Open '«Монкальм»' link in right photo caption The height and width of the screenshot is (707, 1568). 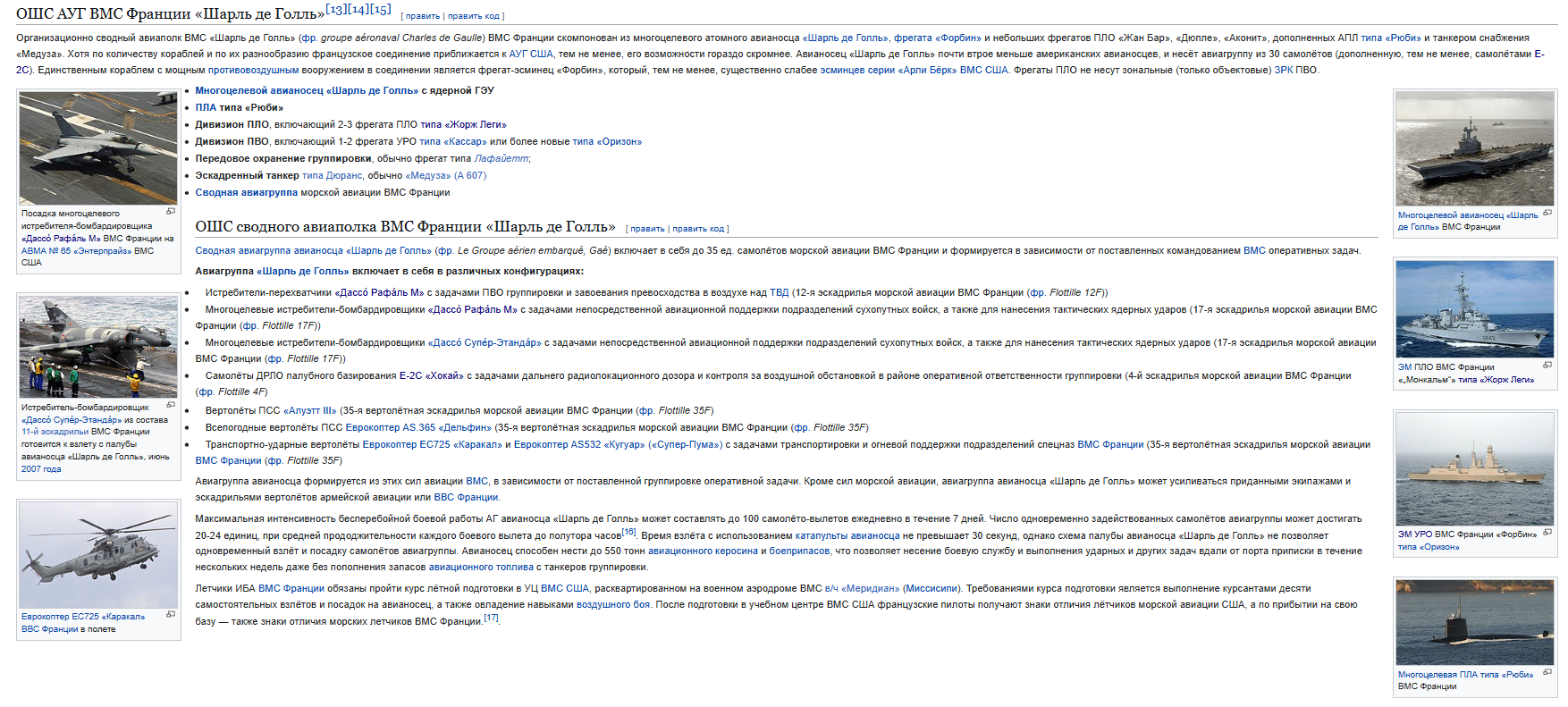[1426, 379]
